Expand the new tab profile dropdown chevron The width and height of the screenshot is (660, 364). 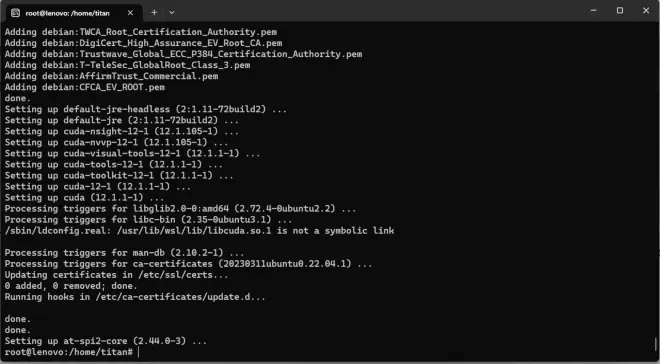tap(171, 13)
